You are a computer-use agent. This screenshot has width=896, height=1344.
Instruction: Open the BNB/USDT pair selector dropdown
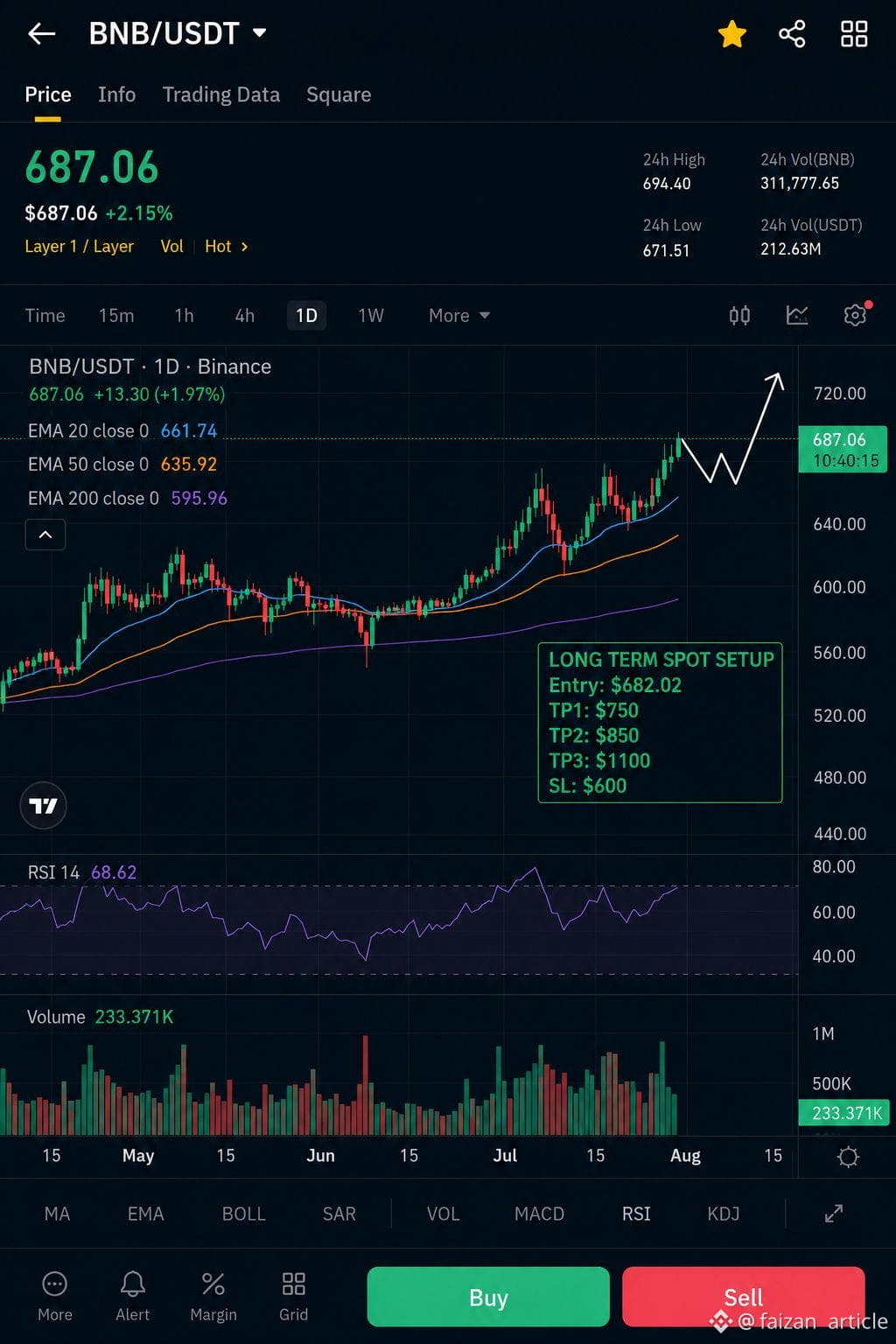tap(178, 34)
